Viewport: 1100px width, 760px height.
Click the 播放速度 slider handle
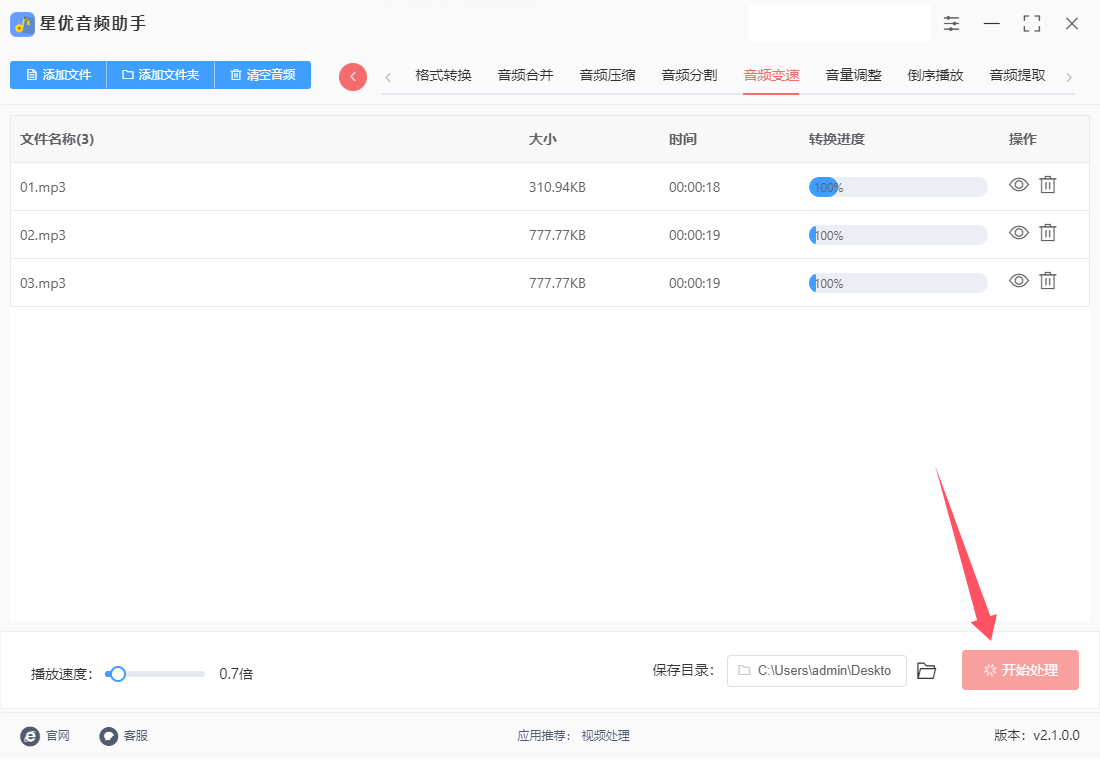(x=118, y=674)
